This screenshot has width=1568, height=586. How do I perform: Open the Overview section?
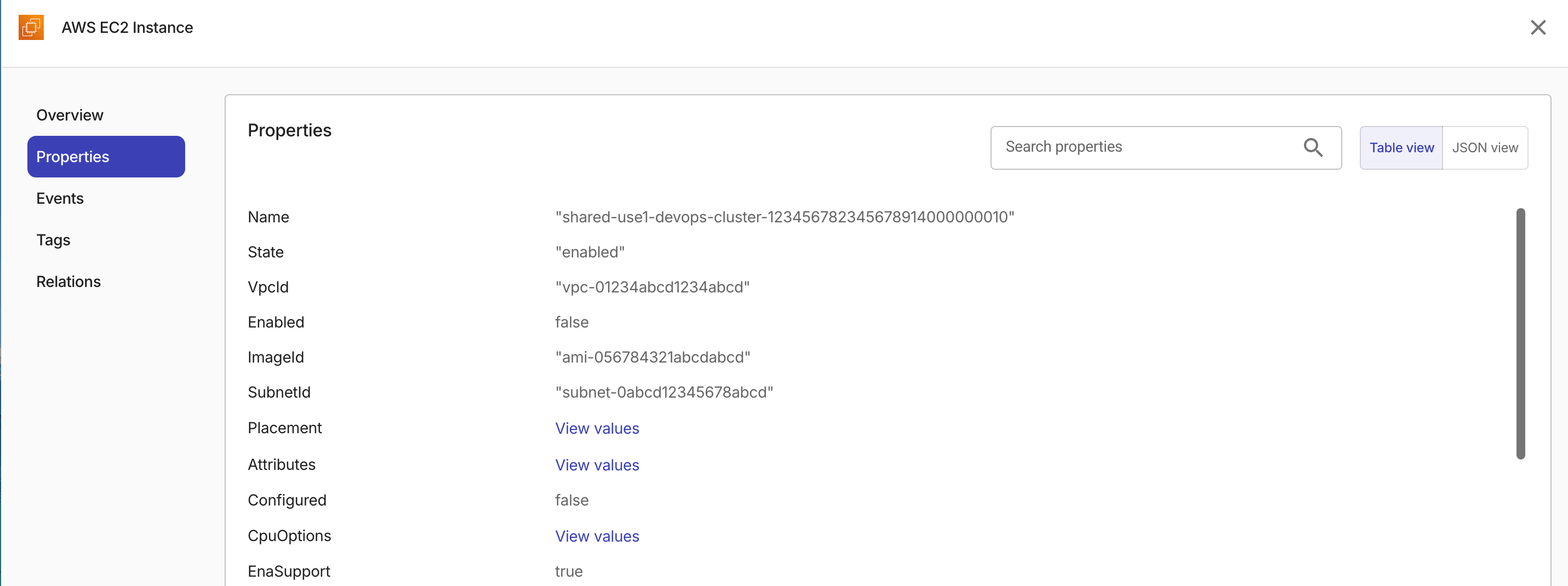click(70, 114)
